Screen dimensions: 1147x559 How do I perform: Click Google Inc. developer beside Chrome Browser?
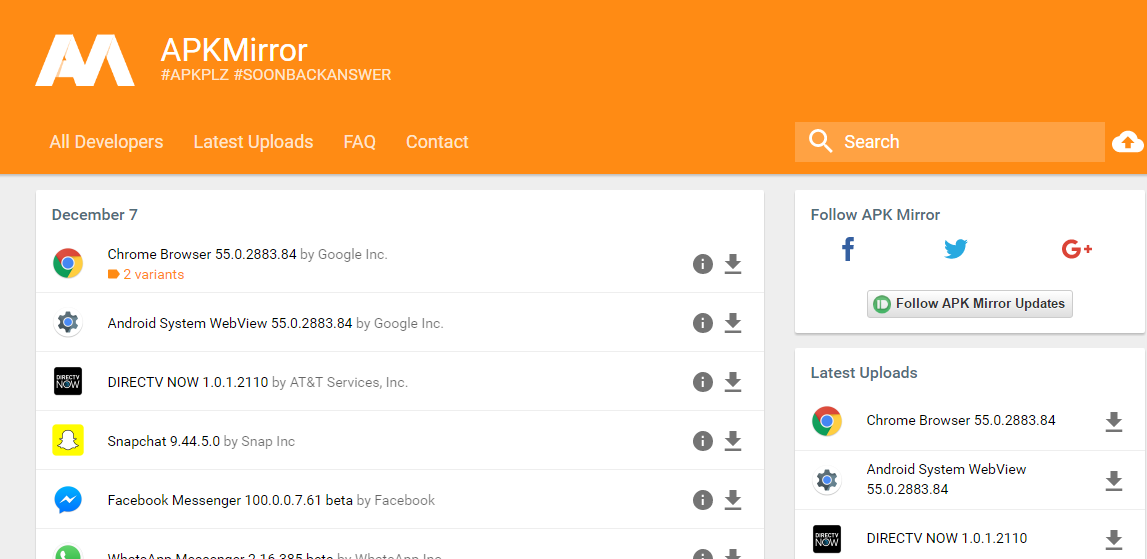(353, 255)
